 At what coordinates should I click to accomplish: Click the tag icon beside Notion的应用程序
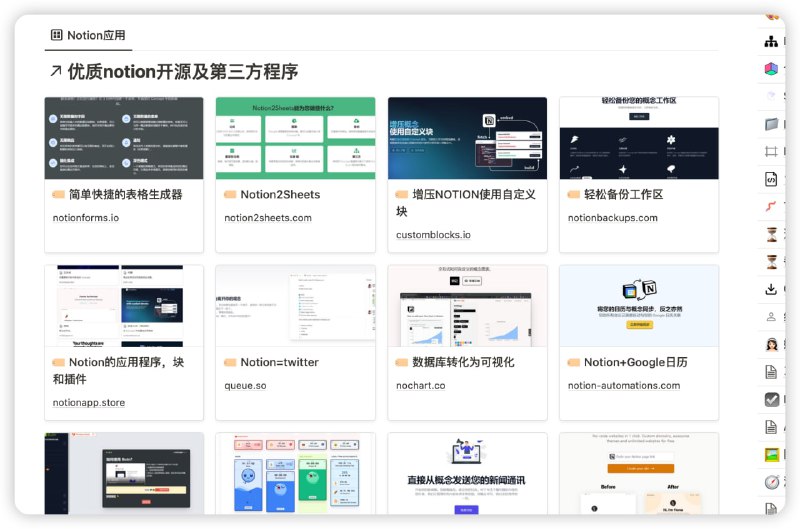coord(59,362)
